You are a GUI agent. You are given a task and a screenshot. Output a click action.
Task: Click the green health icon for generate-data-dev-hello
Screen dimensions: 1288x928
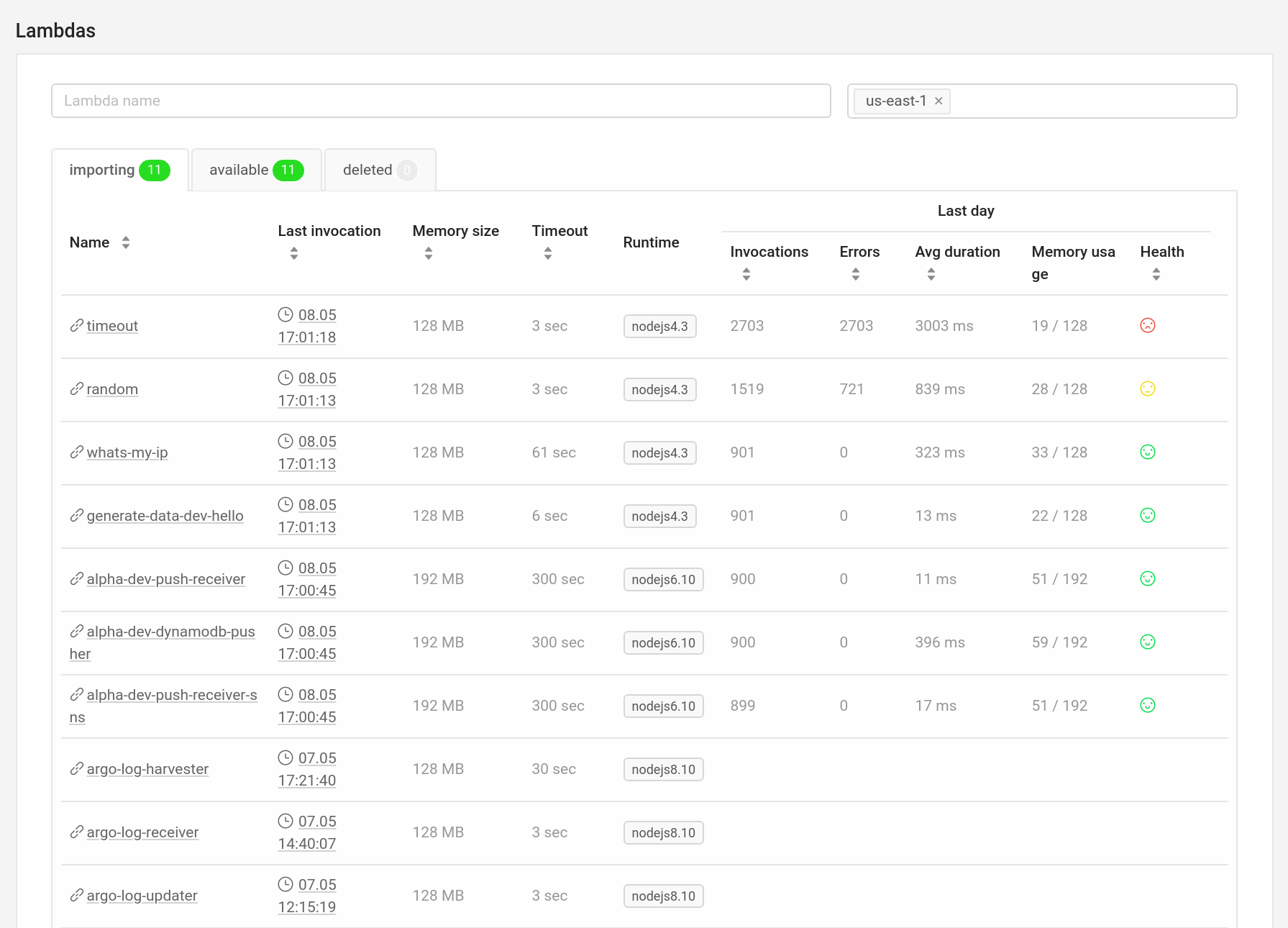(x=1148, y=515)
